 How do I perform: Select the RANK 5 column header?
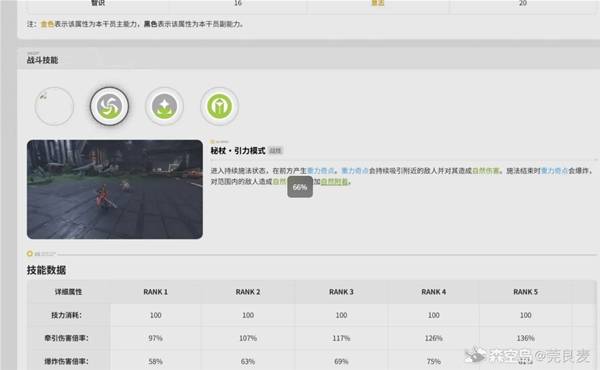(525, 292)
